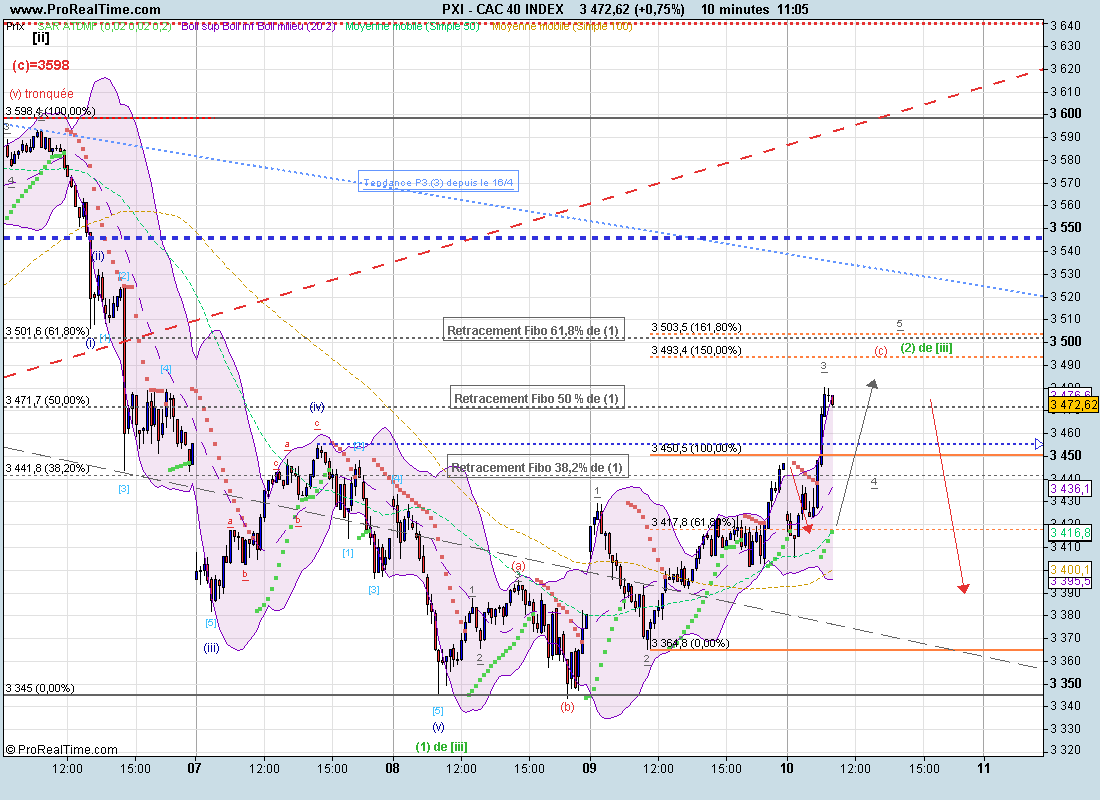Select the Boll sup Boll inf legend entry
The image size is (1100, 800).
258,27
